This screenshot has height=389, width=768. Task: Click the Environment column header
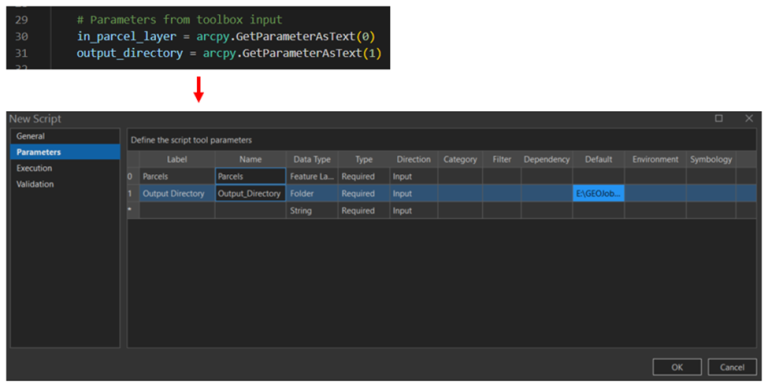pos(655,159)
